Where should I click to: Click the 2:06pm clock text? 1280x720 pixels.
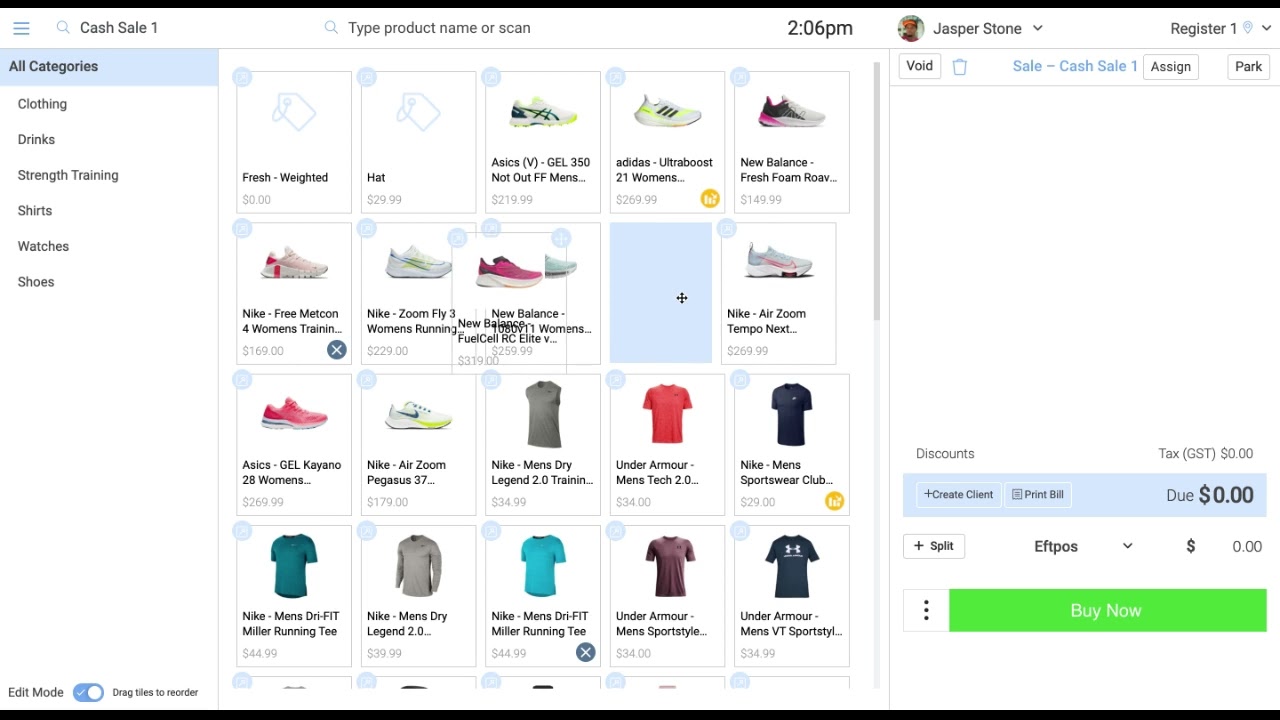point(820,28)
